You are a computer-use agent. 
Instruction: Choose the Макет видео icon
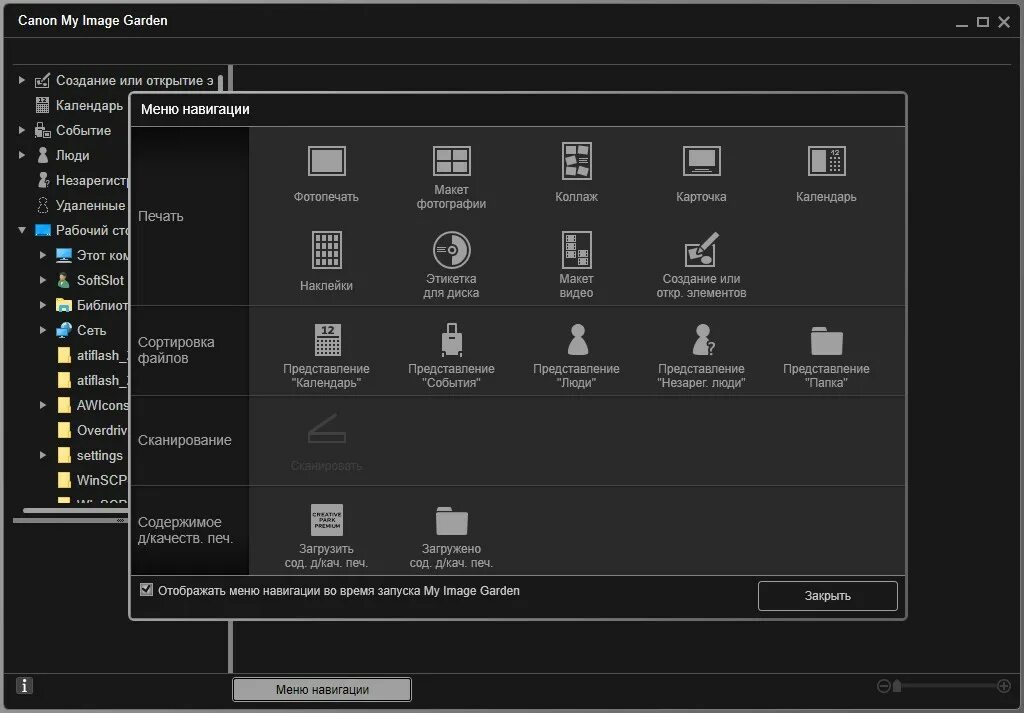[577, 250]
